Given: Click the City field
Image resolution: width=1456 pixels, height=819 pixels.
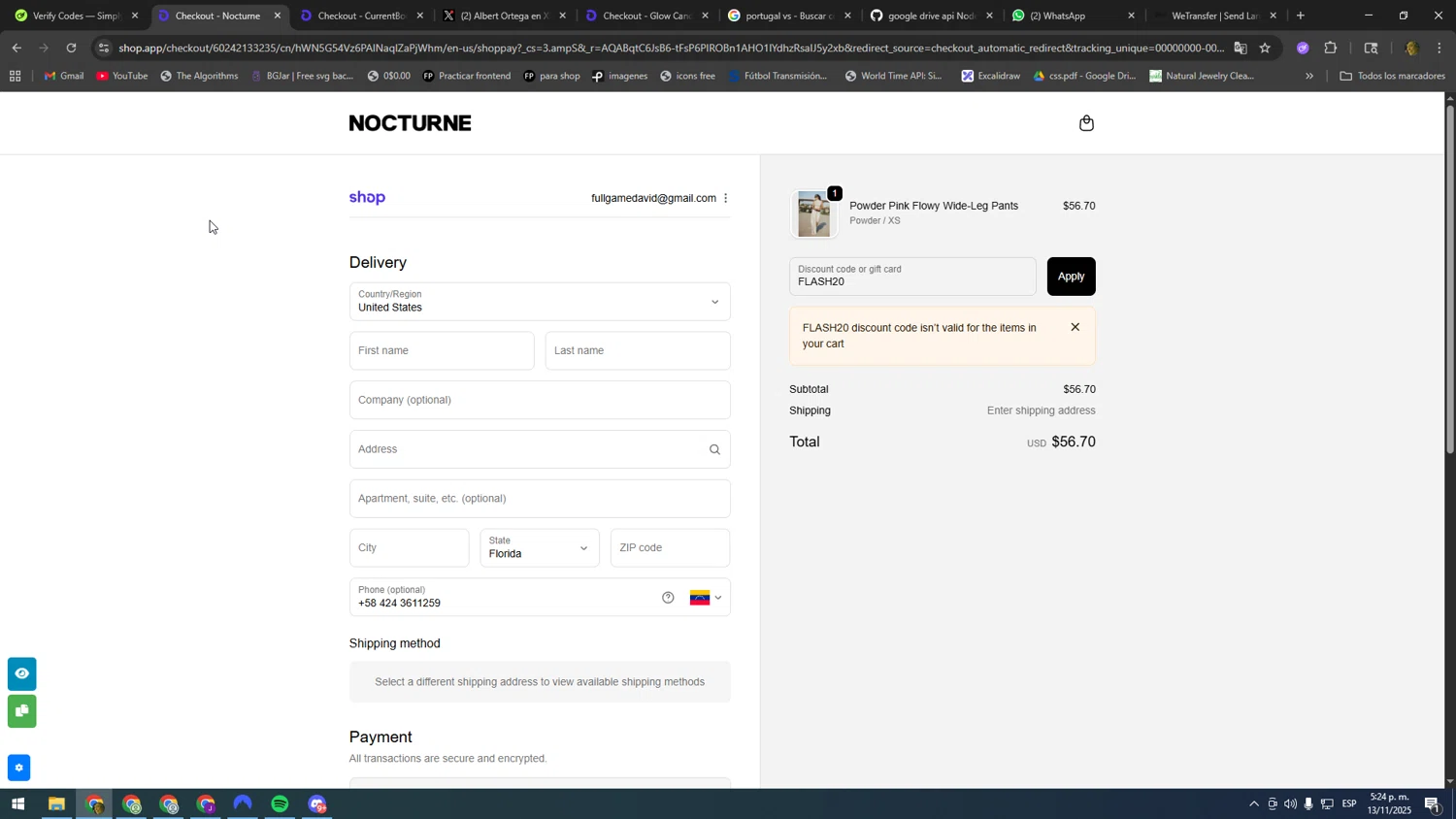Looking at the screenshot, I should pos(409,548).
